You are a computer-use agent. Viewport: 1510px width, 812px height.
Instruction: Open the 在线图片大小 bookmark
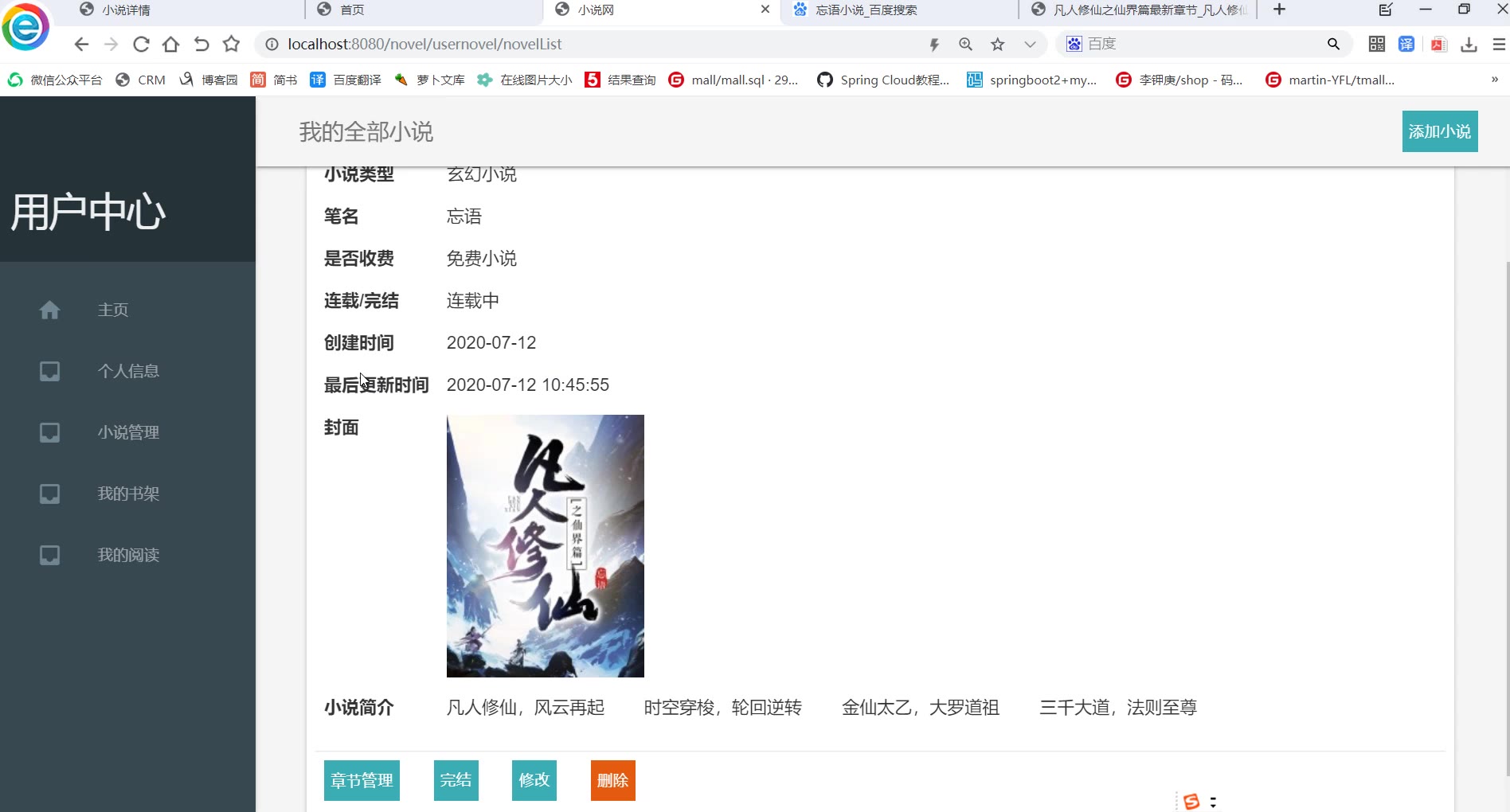pyautogui.click(x=525, y=80)
